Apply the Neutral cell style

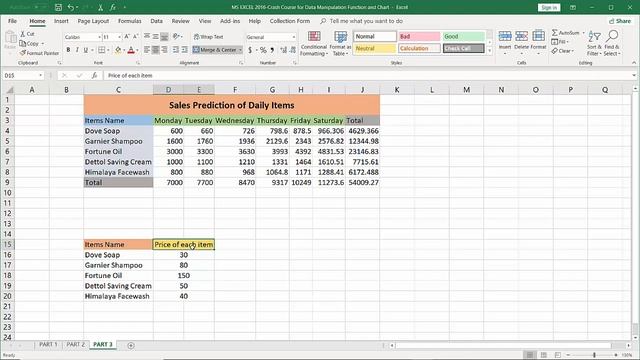point(375,48)
